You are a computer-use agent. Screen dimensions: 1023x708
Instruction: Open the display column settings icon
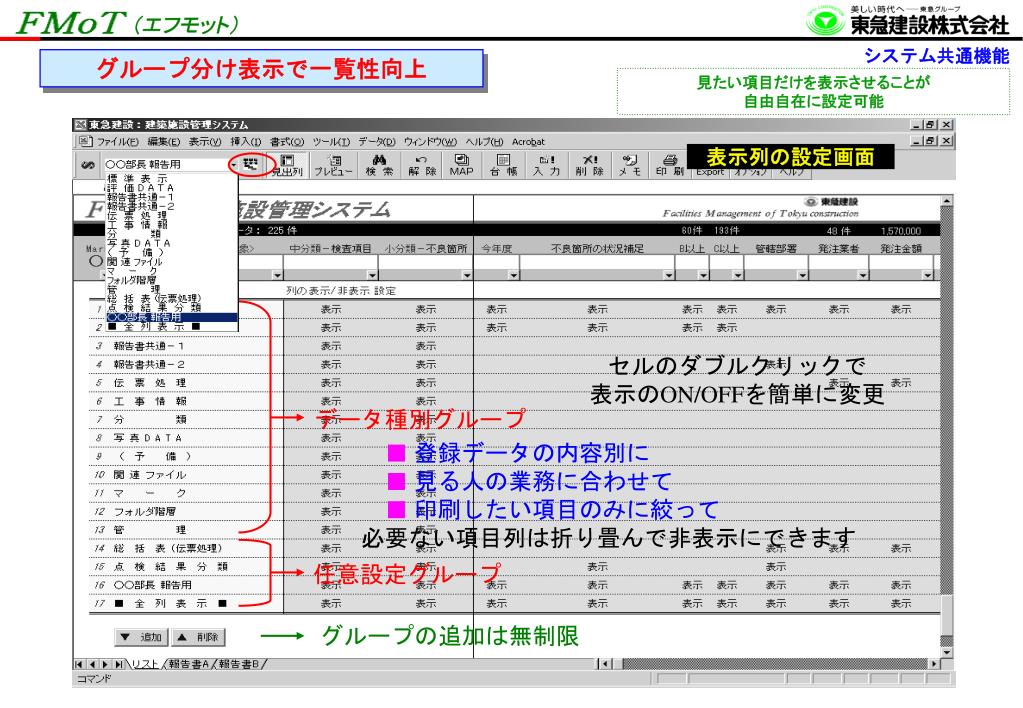pyautogui.click(x=251, y=164)
